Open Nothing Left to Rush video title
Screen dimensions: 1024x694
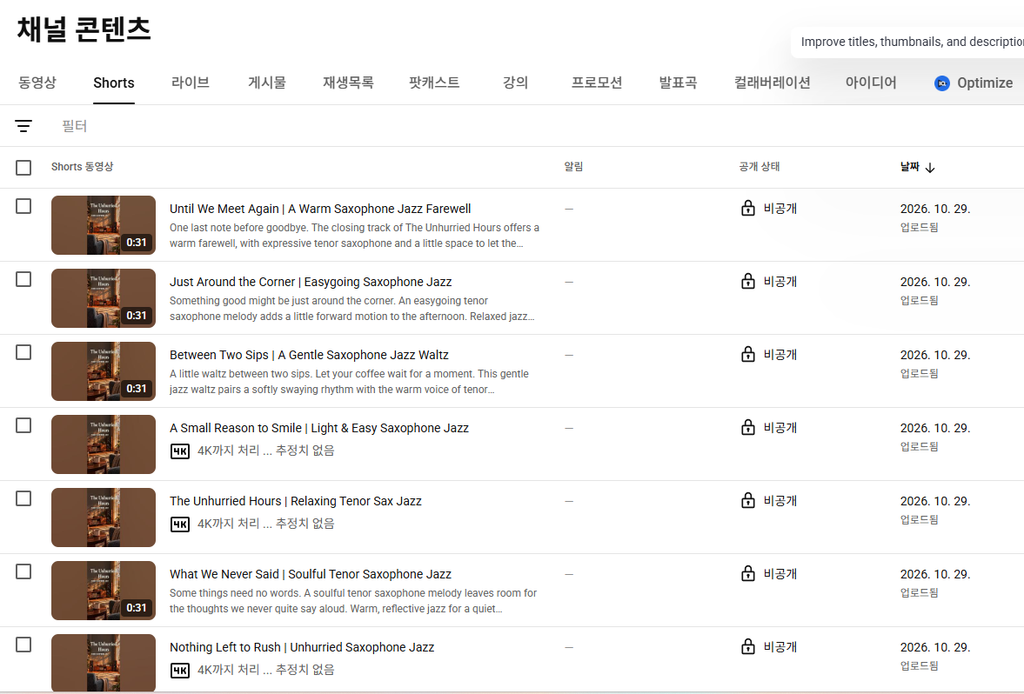click(x=302, y=648)
